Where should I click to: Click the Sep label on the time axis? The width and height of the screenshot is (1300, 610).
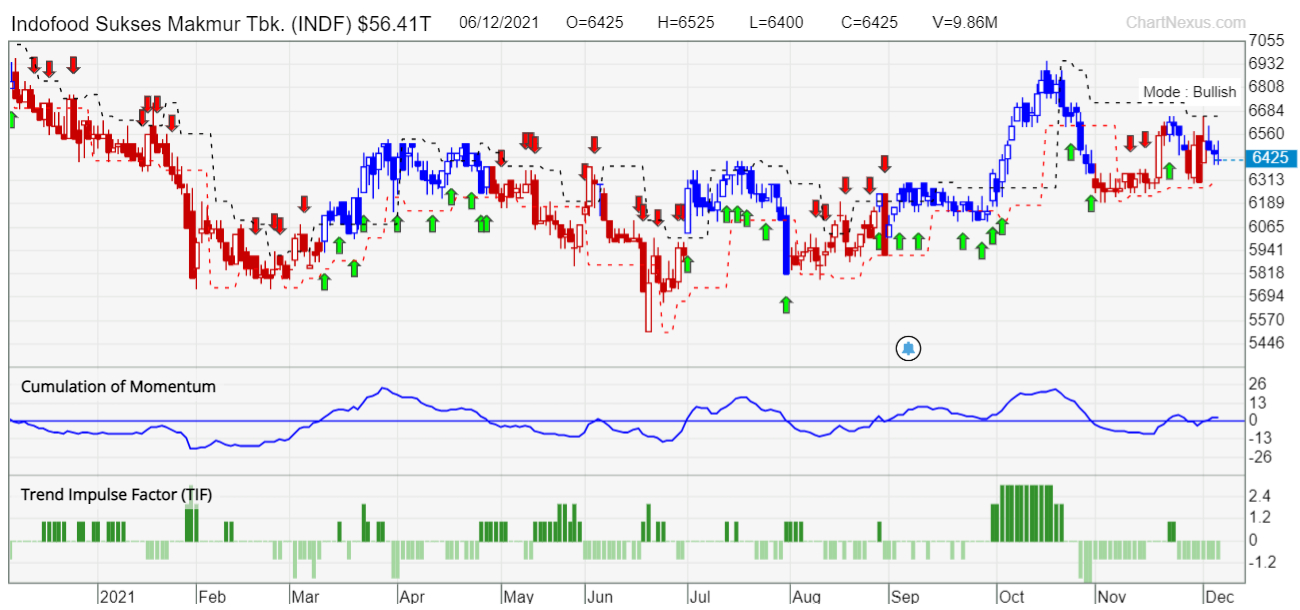[x=904, y=597]
